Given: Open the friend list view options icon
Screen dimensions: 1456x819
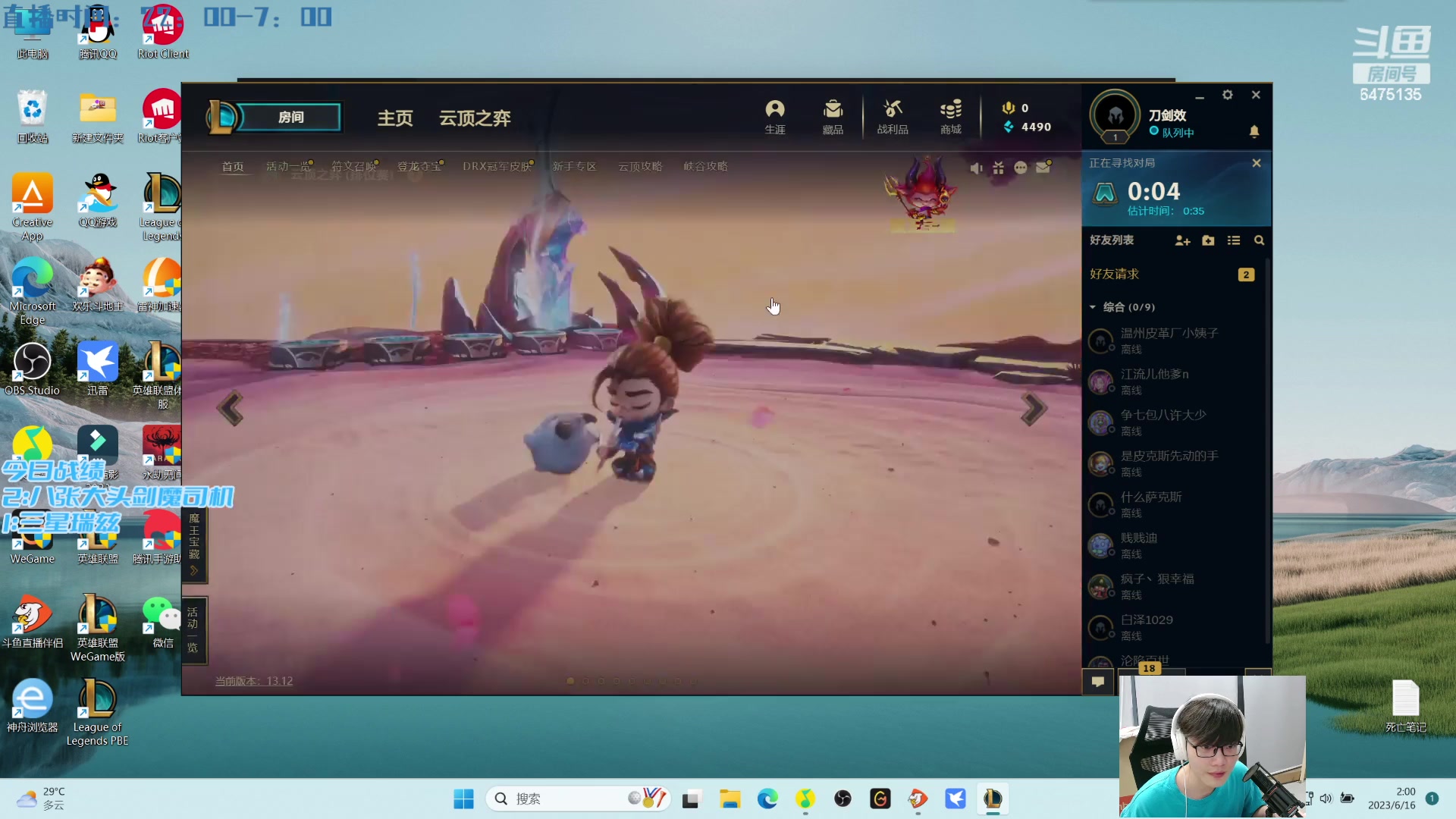Looking at the screenshot, I should 1234,240.
